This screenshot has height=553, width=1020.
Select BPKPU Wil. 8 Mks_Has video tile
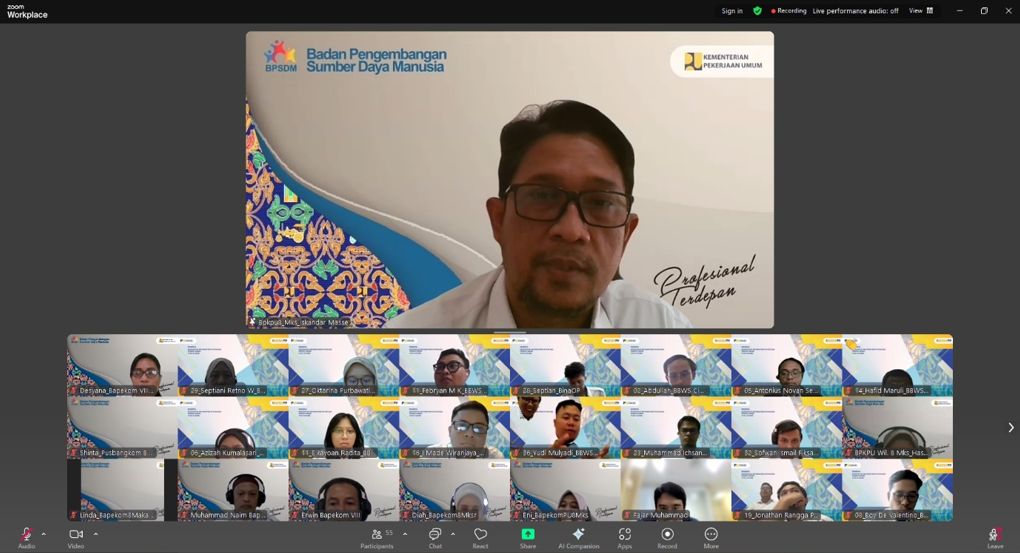click(898, 427)
